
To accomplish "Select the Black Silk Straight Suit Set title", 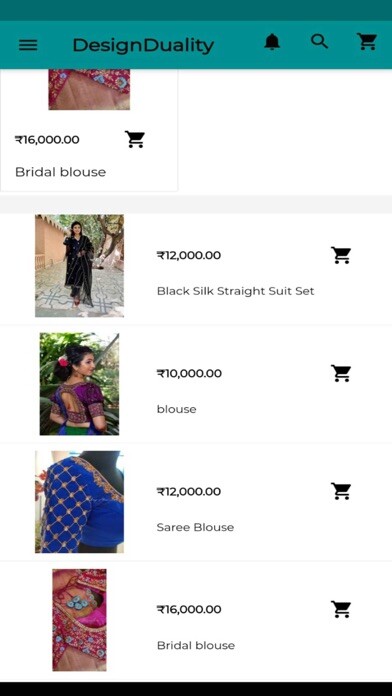I will point(236,291).
